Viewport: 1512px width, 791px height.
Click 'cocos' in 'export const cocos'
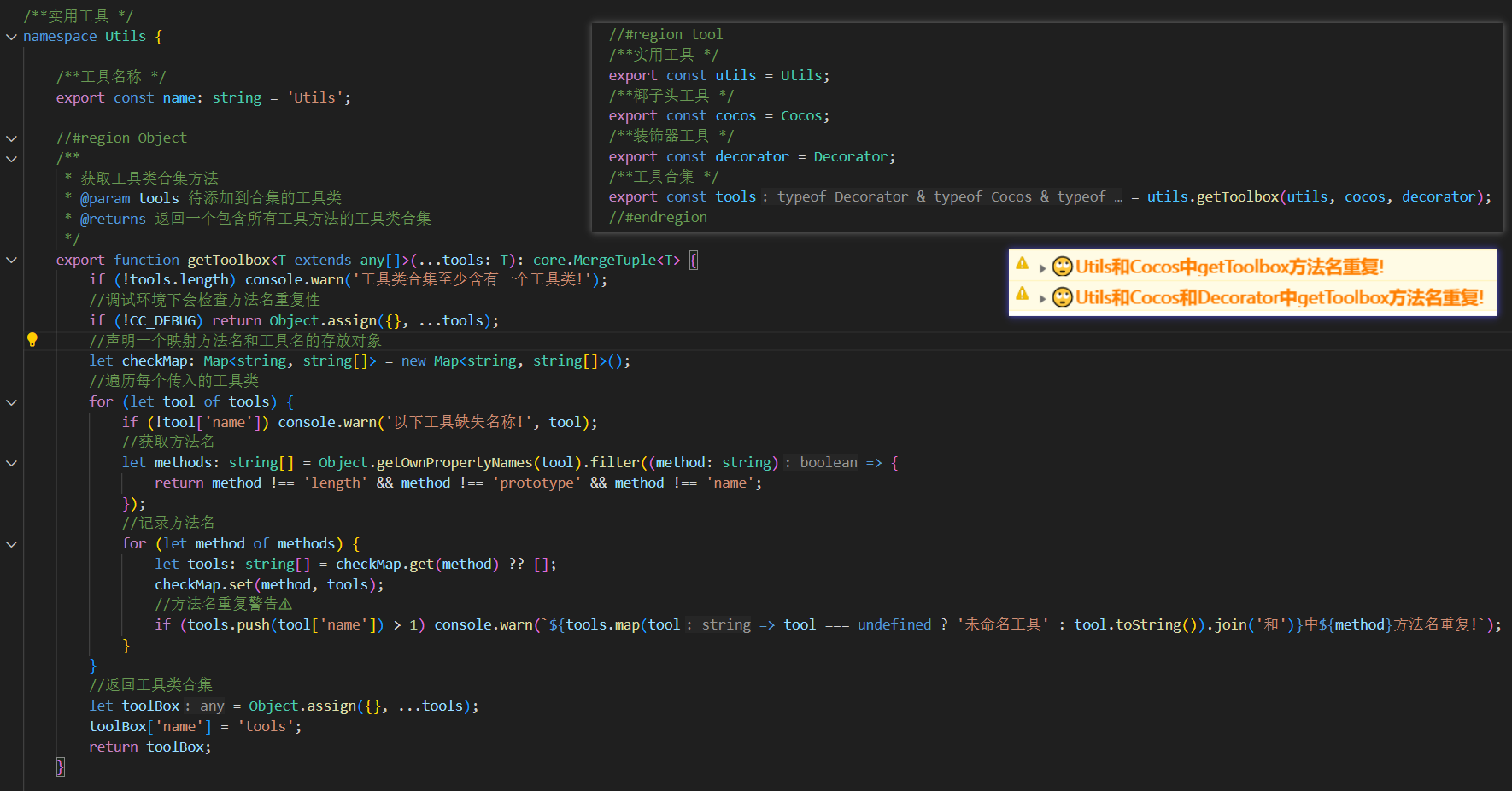[x=735, y=116]
